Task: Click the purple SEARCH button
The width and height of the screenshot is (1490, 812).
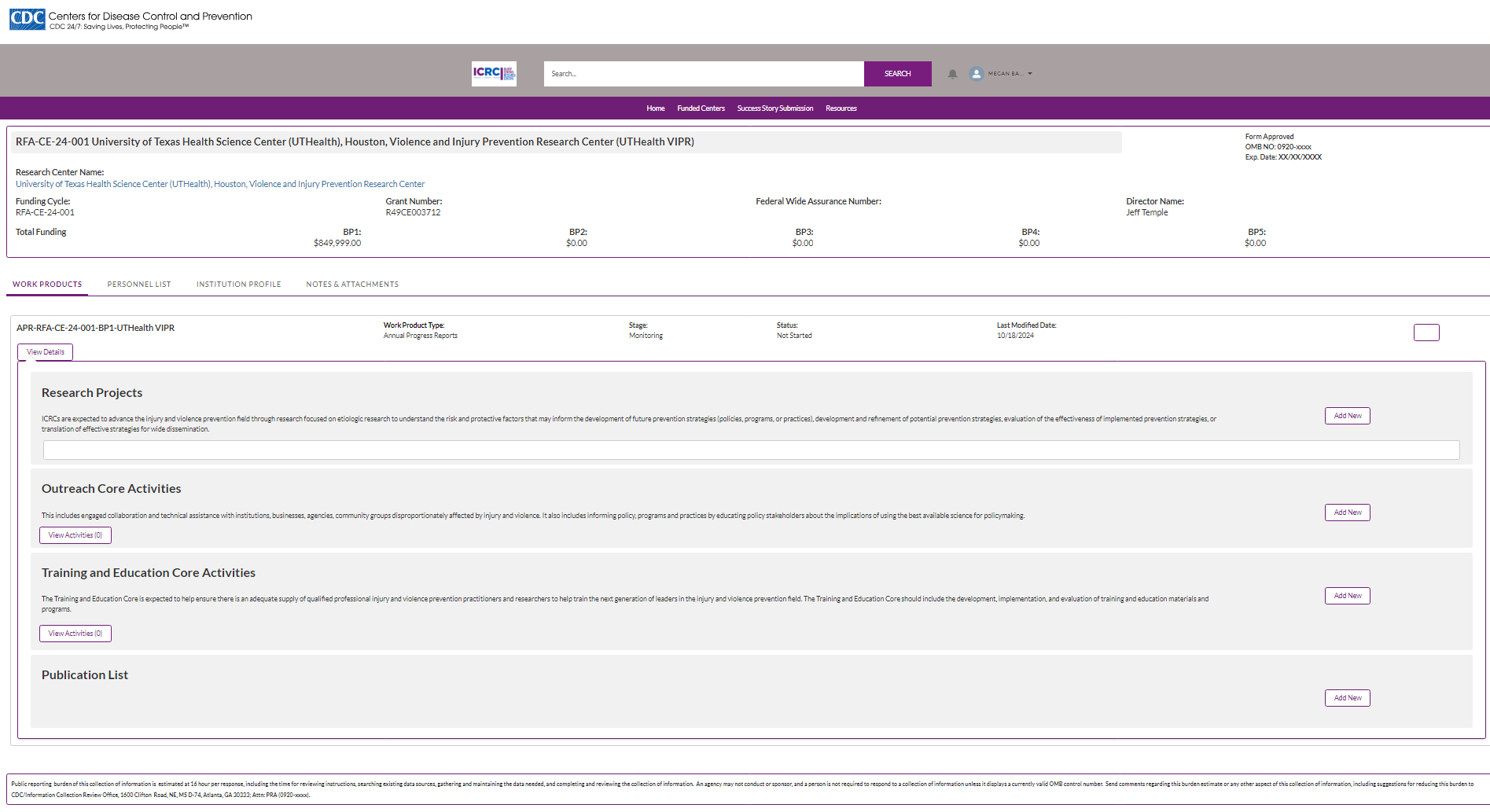Action: point(898,74)
